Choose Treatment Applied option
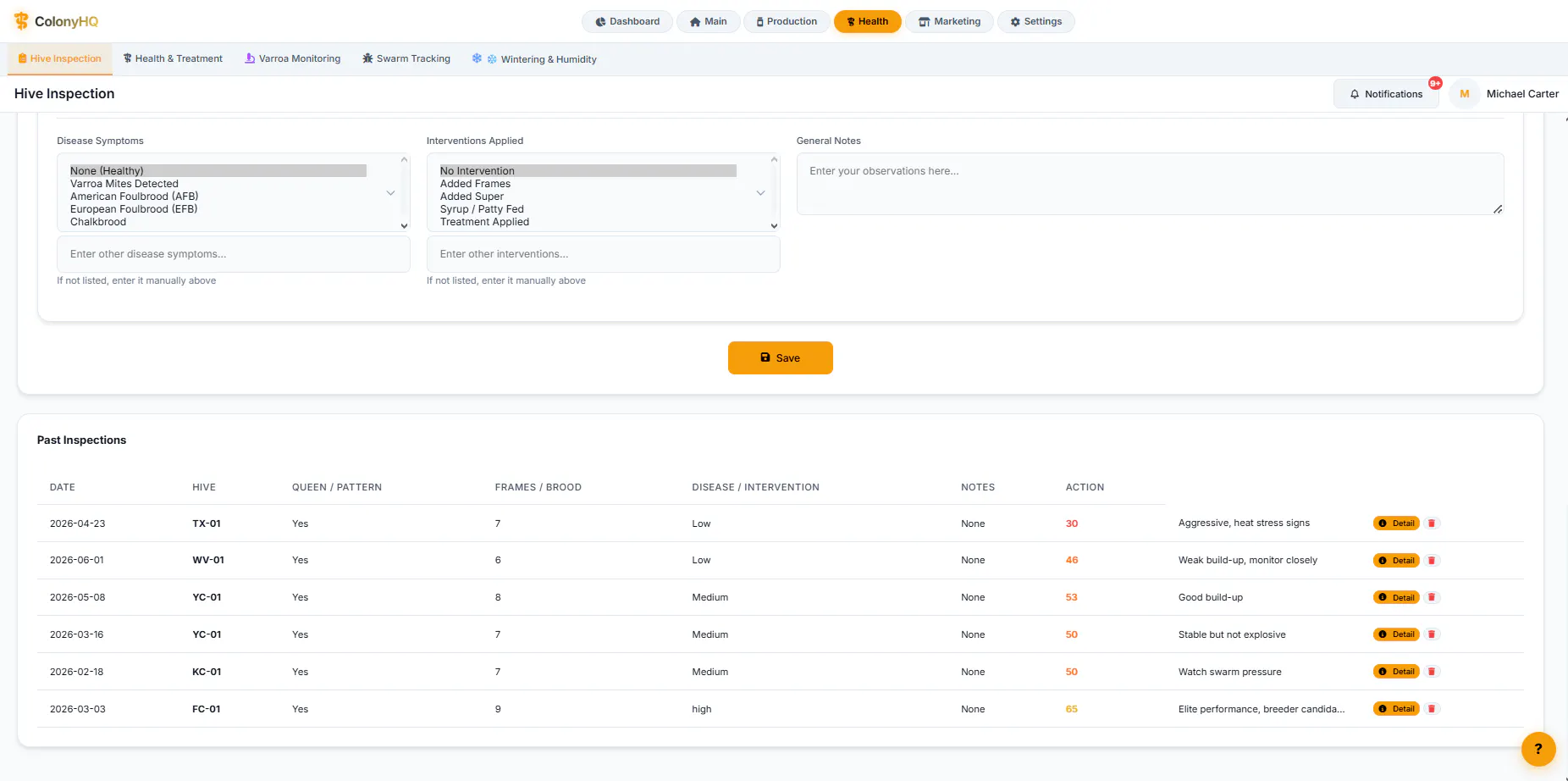The width and height of the screenshot is (1568, 781). click(588, 222)
